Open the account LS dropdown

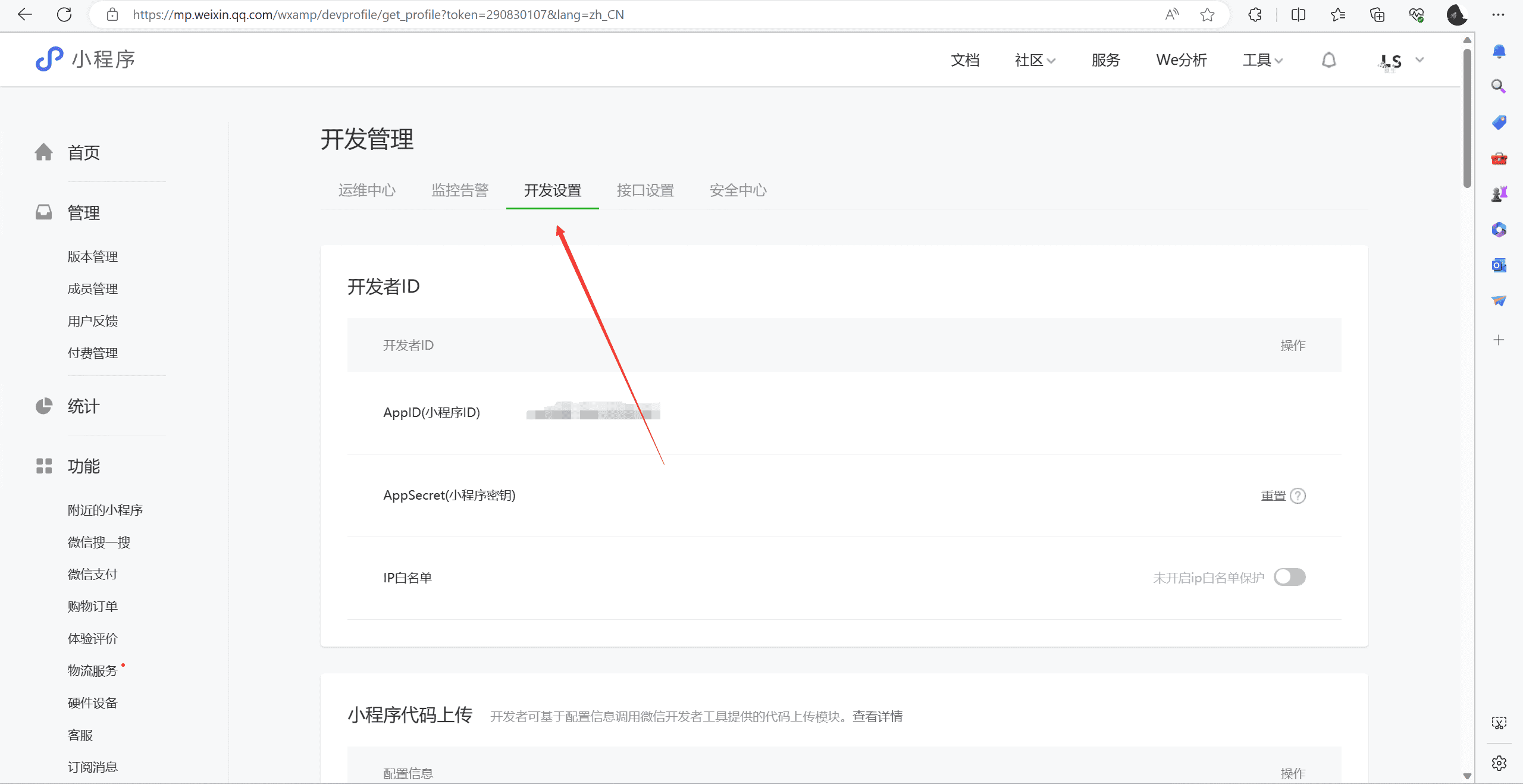1401,59
